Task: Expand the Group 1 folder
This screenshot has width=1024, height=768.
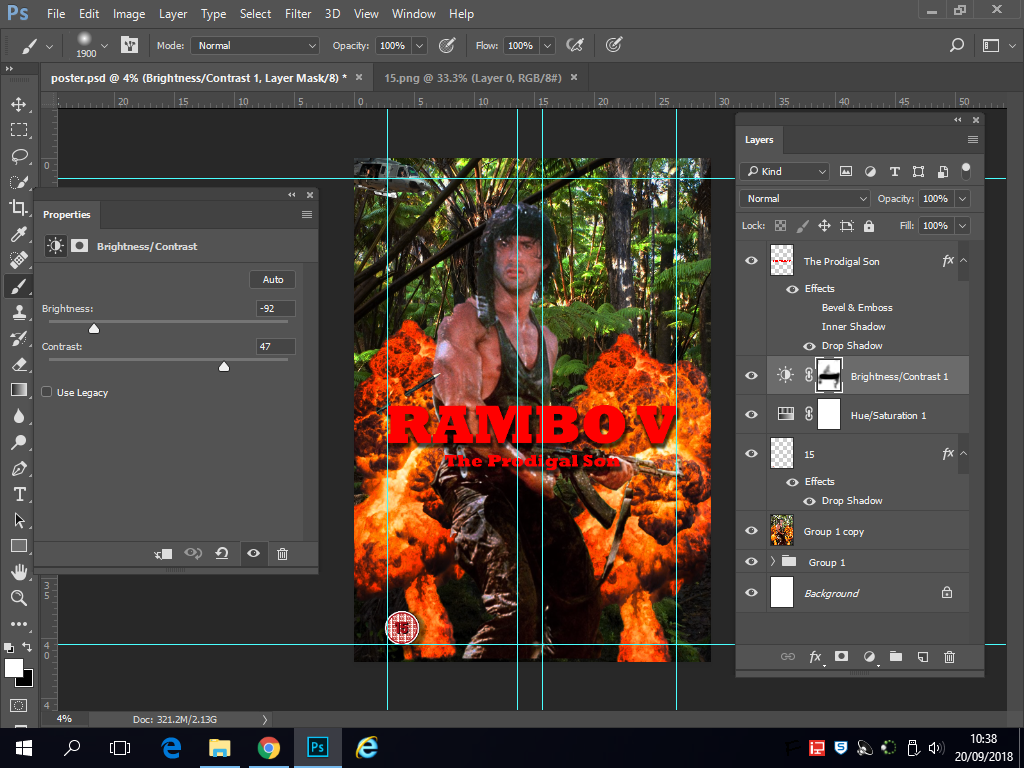Action: coord(773,562)
